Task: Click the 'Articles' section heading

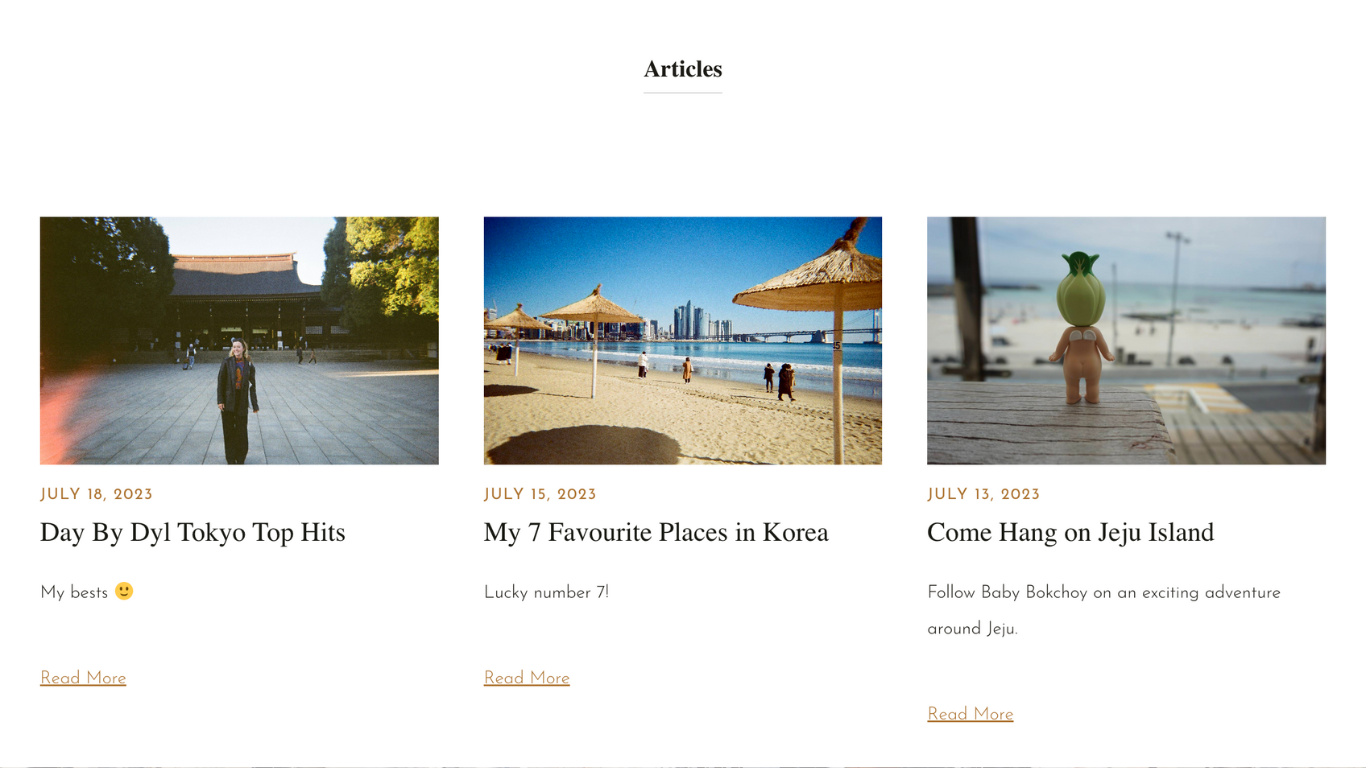Action: (x=683, y=69)
